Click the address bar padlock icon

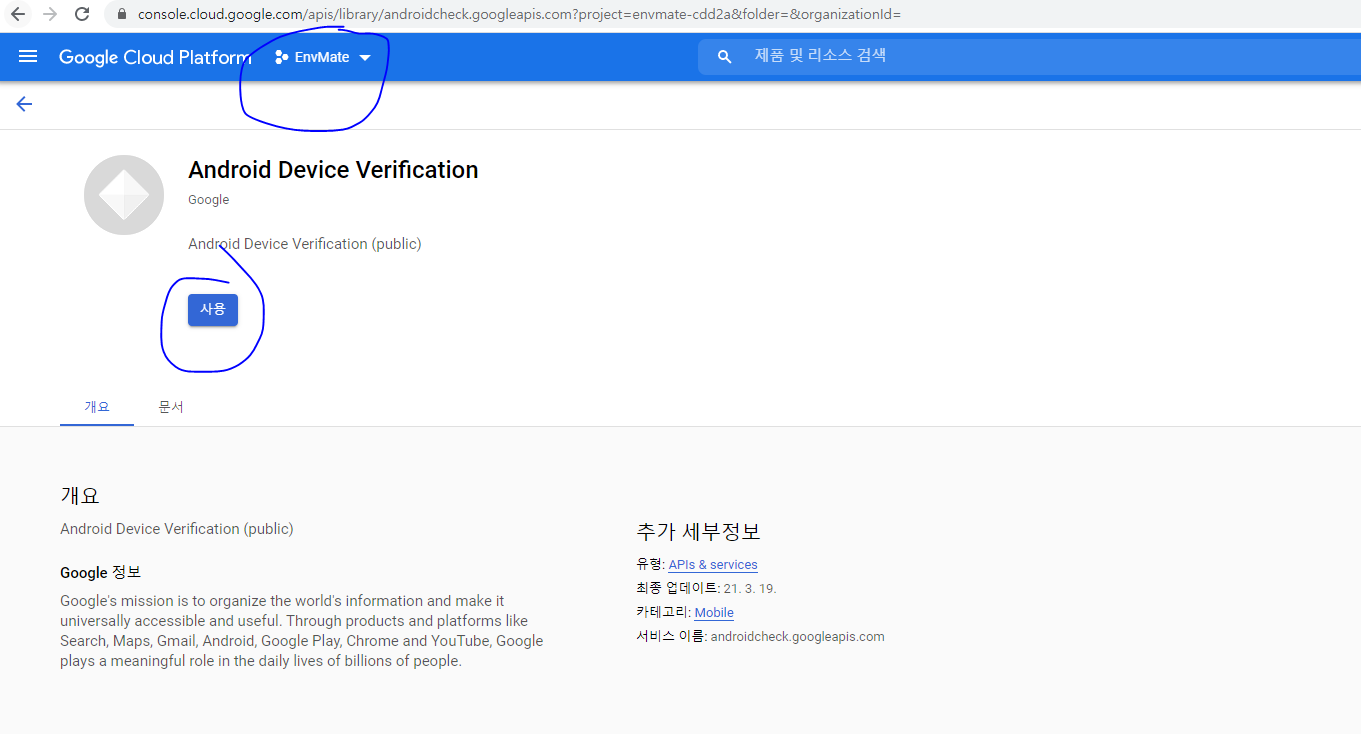click(122, 15)
